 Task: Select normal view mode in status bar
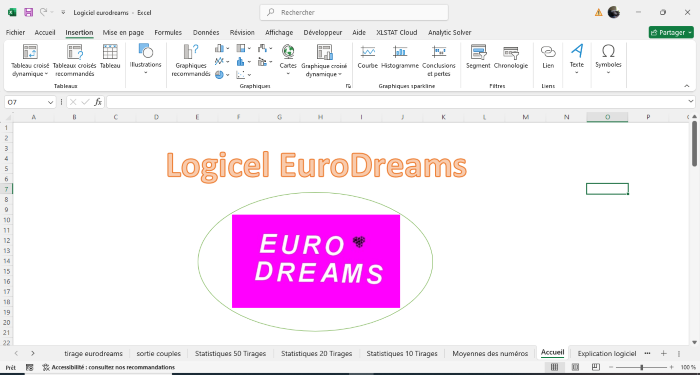(554, 367)
